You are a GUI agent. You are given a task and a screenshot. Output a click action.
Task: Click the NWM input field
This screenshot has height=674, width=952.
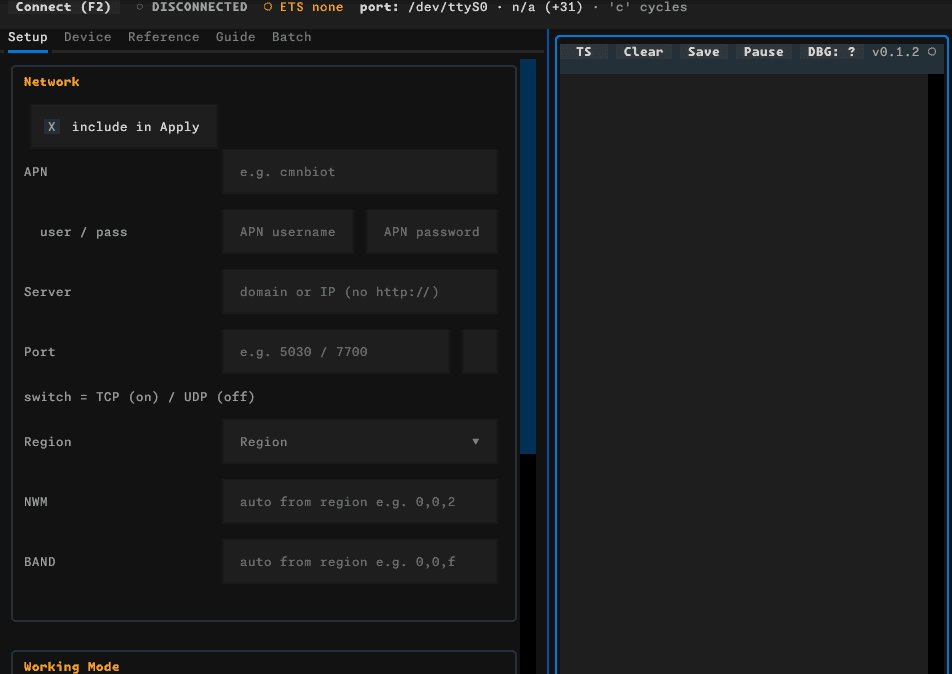pyautogui.click(x=360, y=502)
